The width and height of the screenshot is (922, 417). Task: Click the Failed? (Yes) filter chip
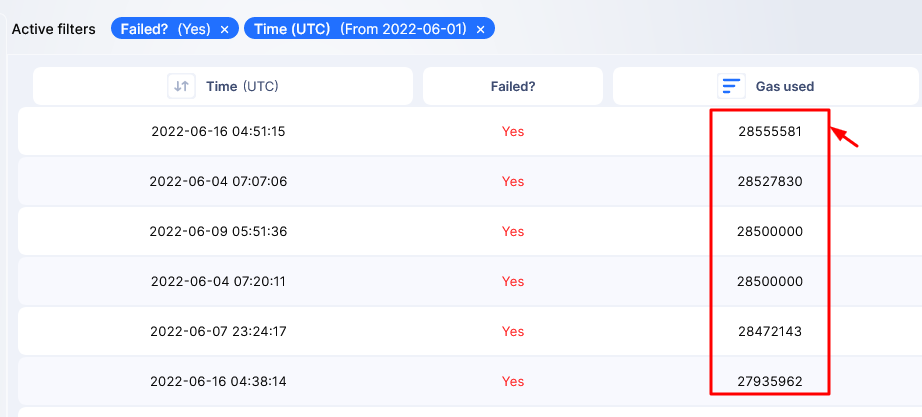pos(175,29)
